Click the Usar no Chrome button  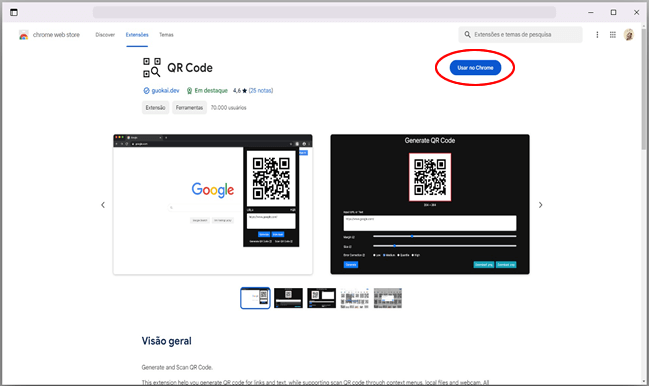point(475,67)
